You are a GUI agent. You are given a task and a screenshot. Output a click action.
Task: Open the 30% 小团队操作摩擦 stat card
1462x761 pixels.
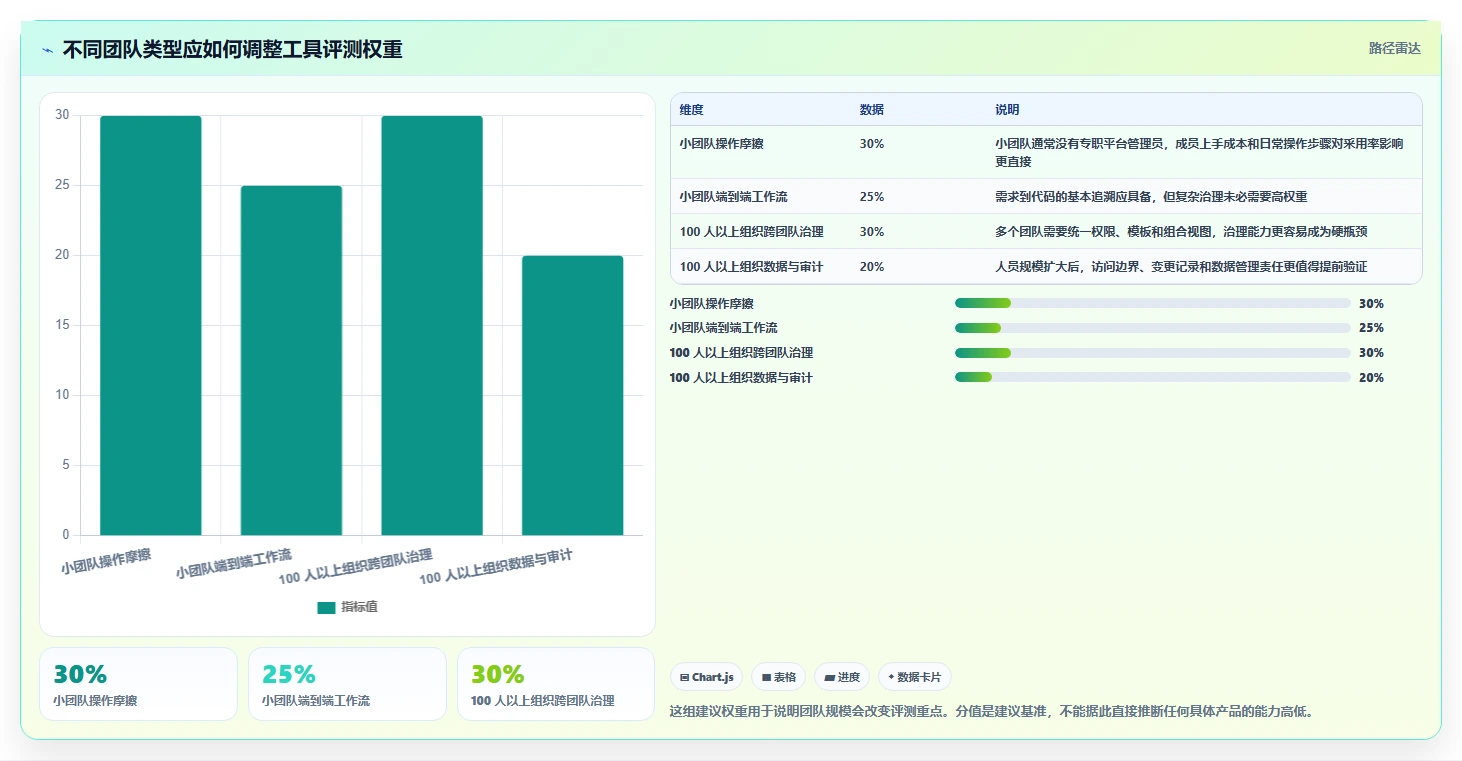point(138,684)
